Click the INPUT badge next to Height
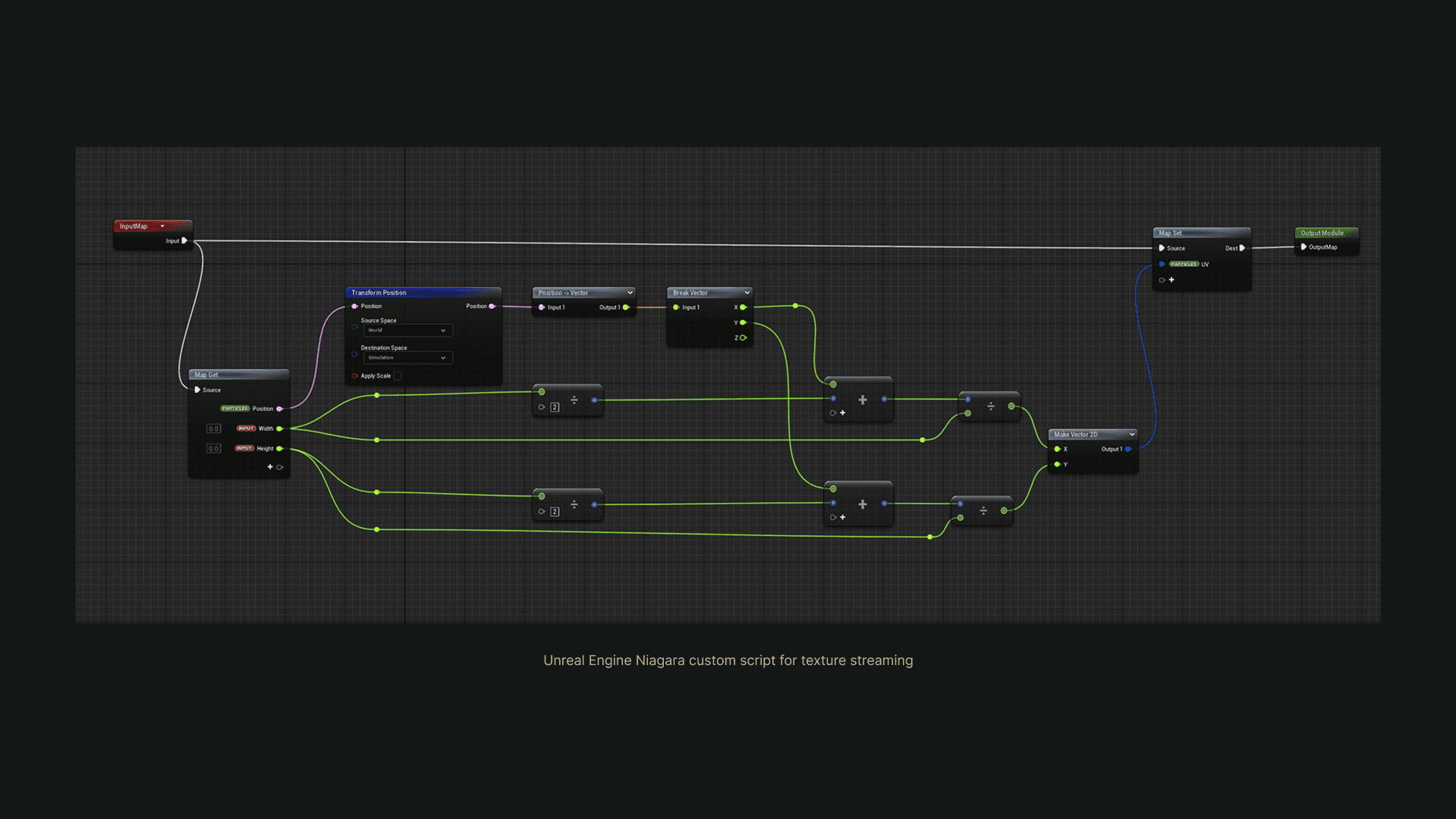Image resolution: width=1456 pixels, height=819 pixels. pos(244,448)
